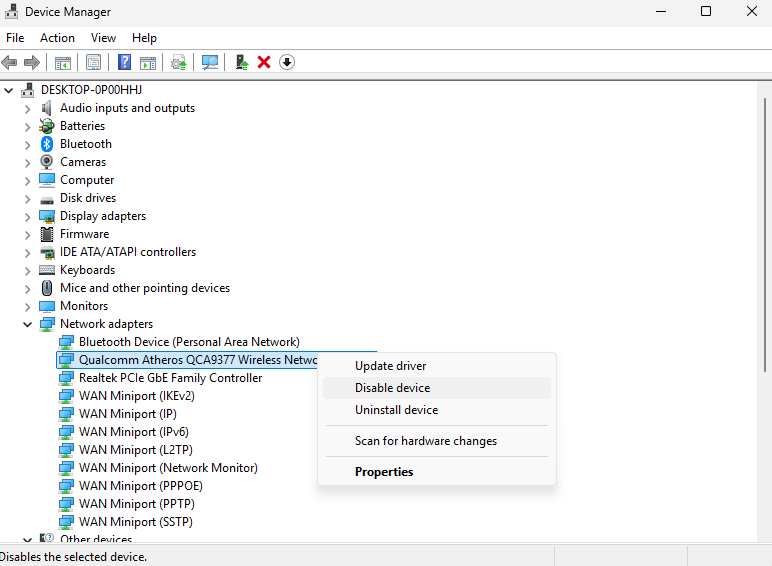
Task: Select Realtek PCIe GbE Family Controller
Action: (x=170, y=378)
